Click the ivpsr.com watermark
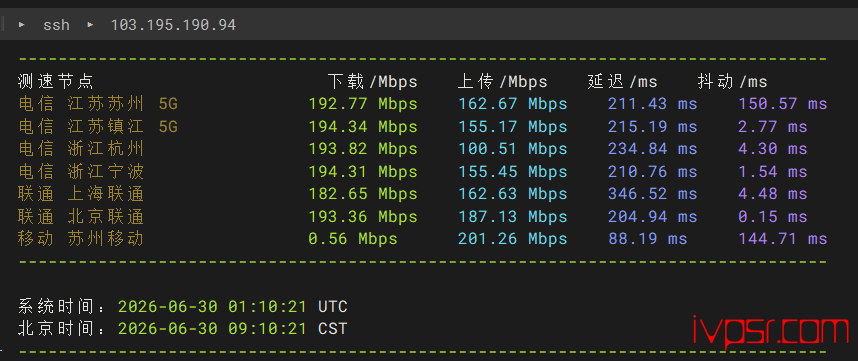This screenshot has height=361, width=858. click(x=771, y=331)
